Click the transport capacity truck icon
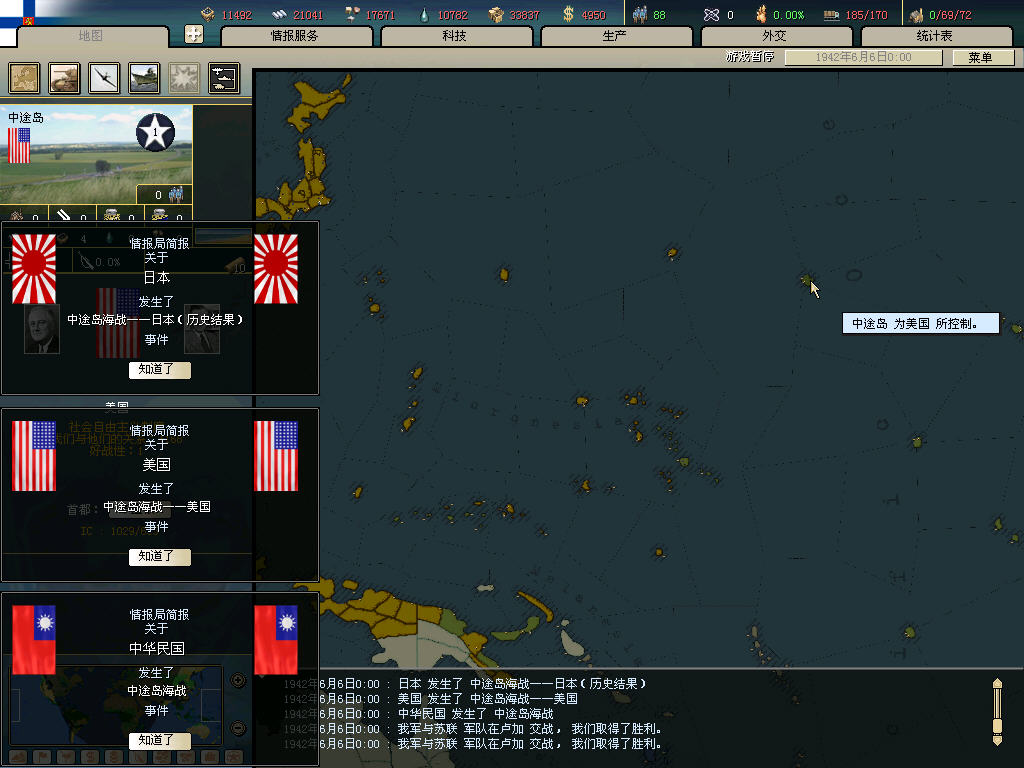 coord(831,14)
